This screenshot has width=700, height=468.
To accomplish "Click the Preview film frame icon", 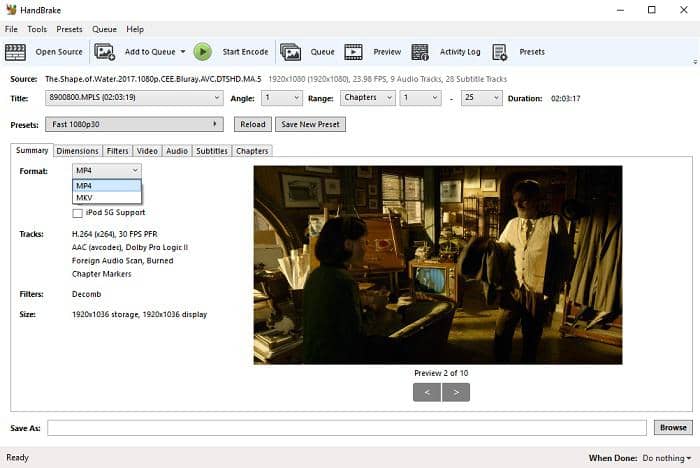I will [354, 52].
